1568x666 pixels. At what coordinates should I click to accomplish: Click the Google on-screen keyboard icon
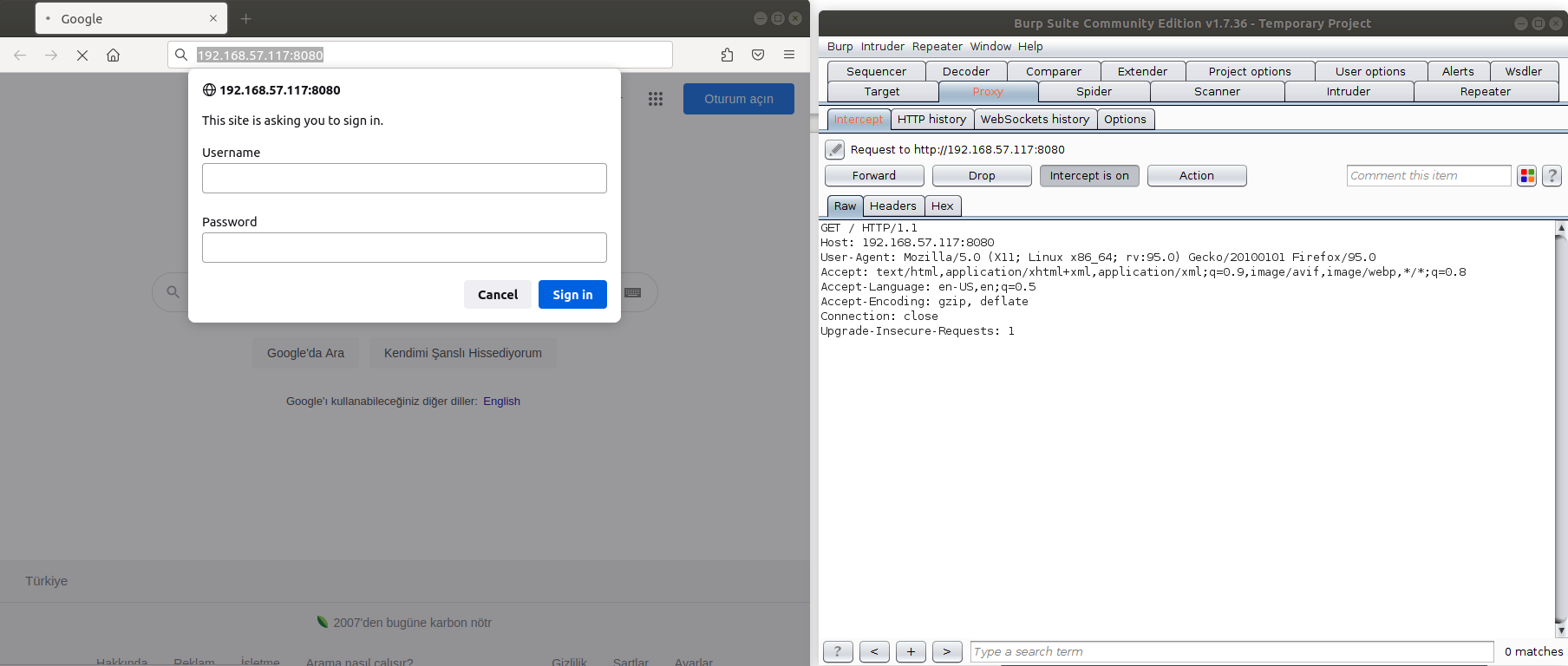633,292
